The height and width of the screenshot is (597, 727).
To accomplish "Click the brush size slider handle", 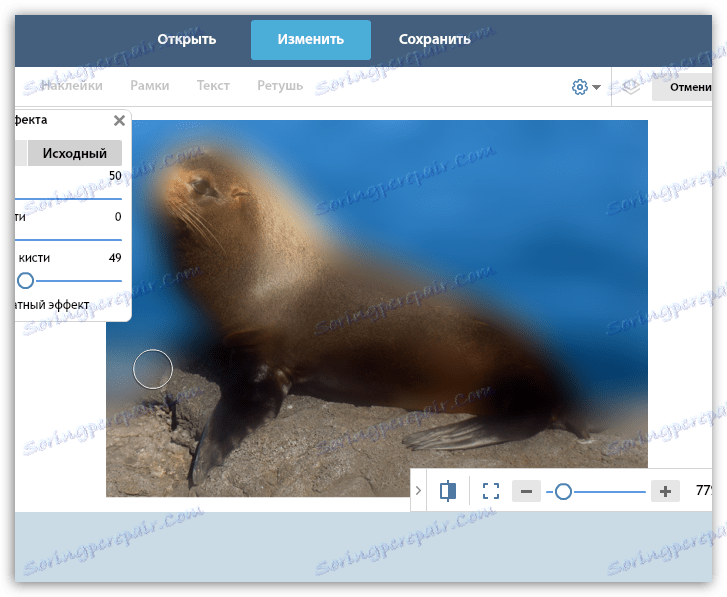I will coord(26,280).
